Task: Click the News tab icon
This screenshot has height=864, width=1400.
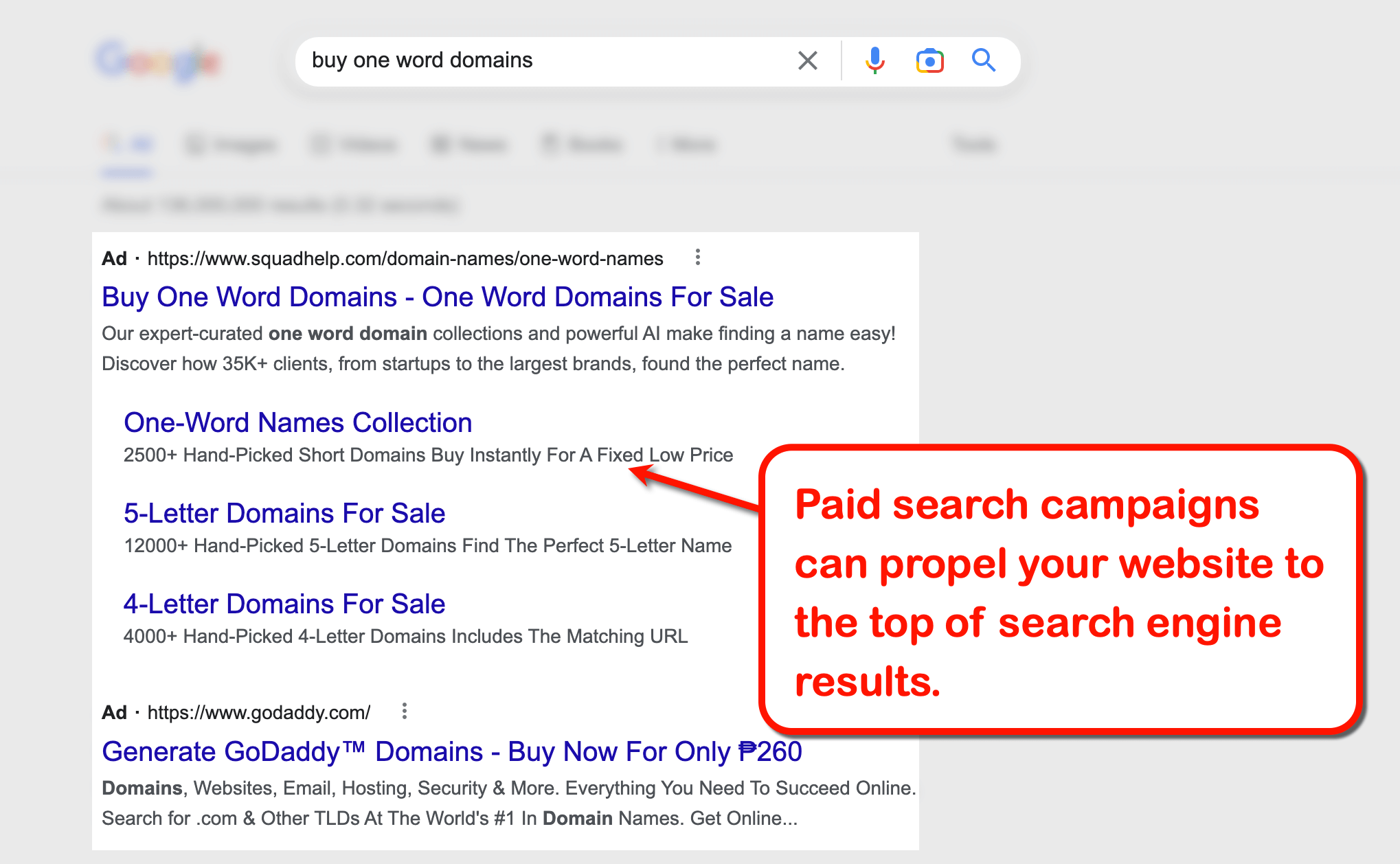Action: 442,144
